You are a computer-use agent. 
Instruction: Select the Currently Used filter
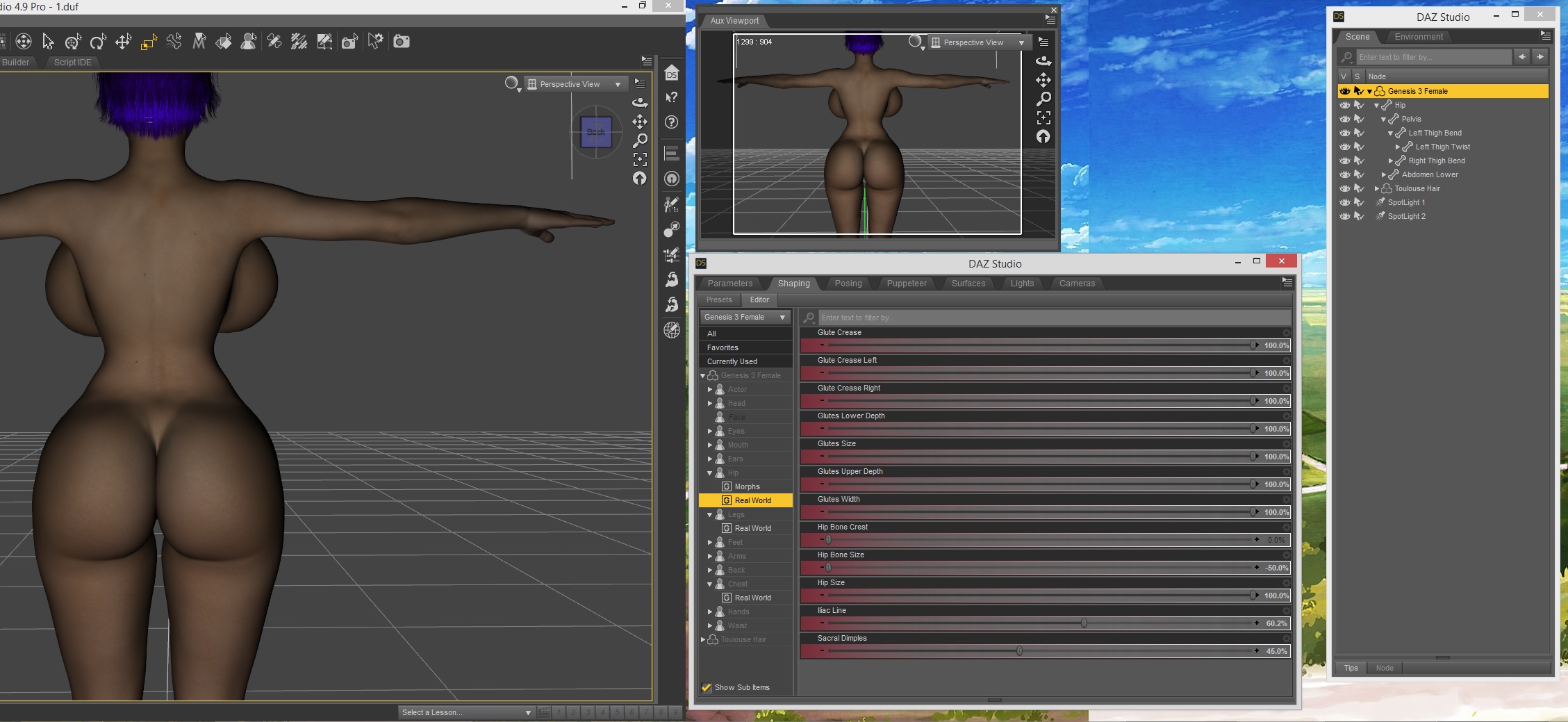tap(732, 361)
